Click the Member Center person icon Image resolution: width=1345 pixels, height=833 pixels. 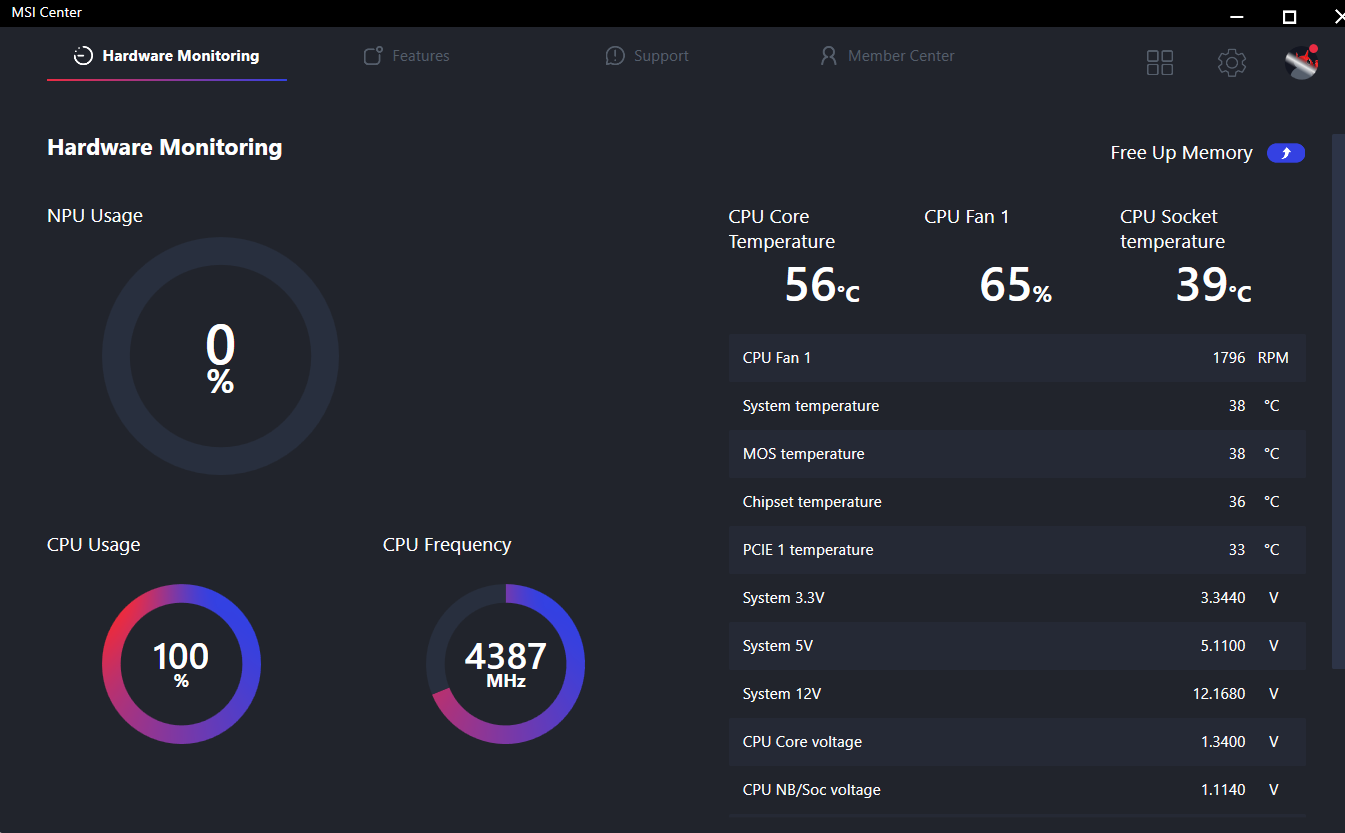[828, 56]
